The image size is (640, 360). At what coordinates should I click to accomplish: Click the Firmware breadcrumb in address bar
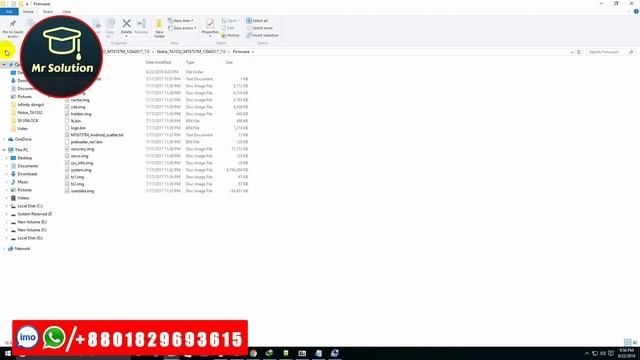click(x=241, y=52)
